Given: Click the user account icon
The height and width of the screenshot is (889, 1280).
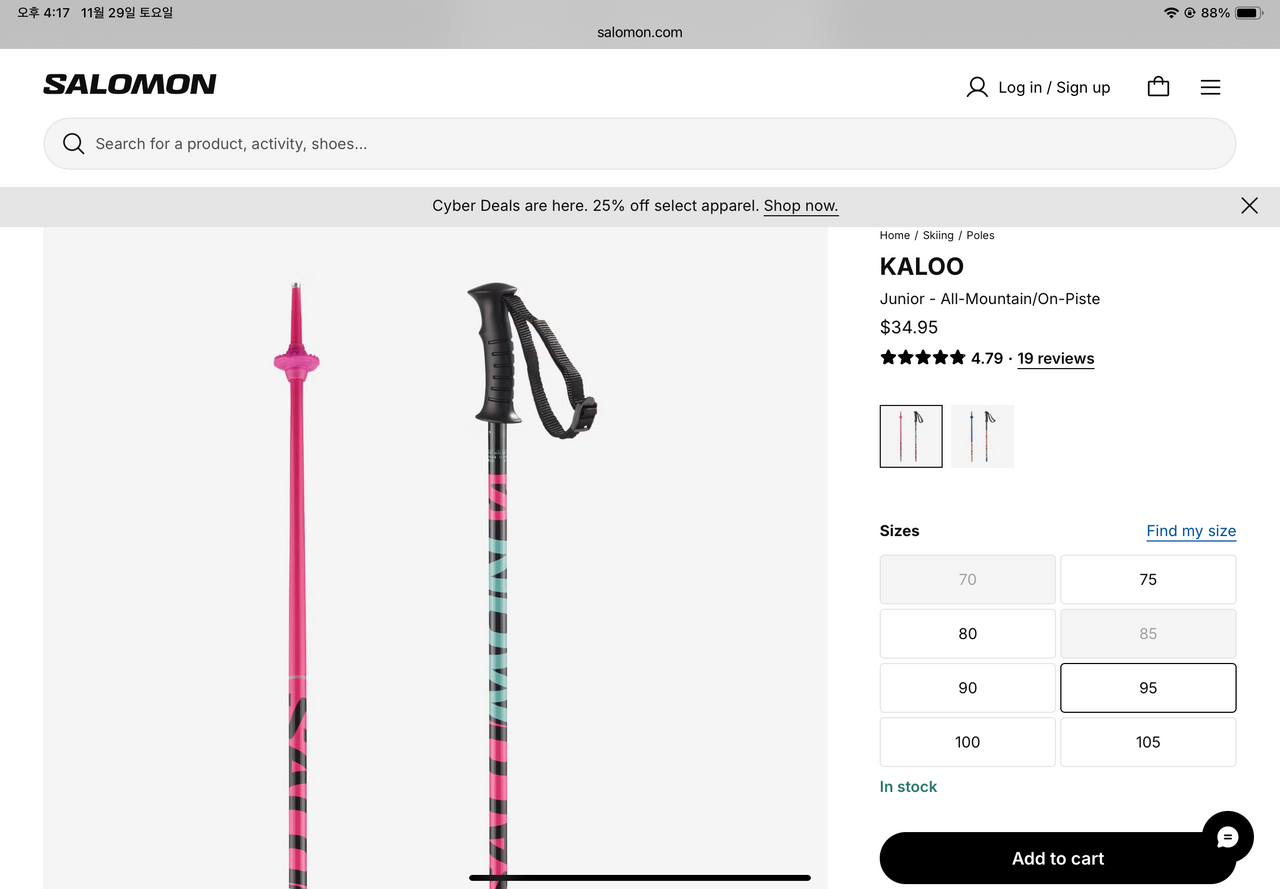Looking at the screenshot, I should (977, 87).
